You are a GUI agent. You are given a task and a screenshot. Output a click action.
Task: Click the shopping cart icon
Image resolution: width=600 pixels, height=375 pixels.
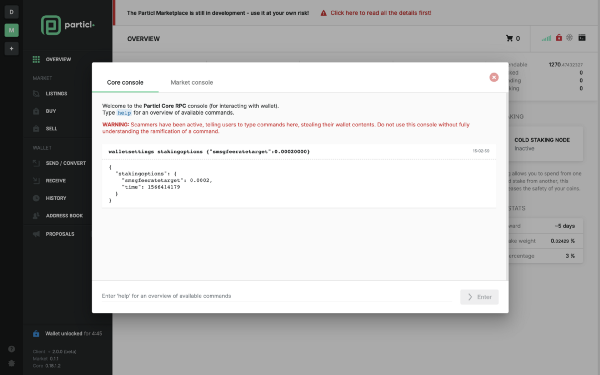(x=509, y=38)
